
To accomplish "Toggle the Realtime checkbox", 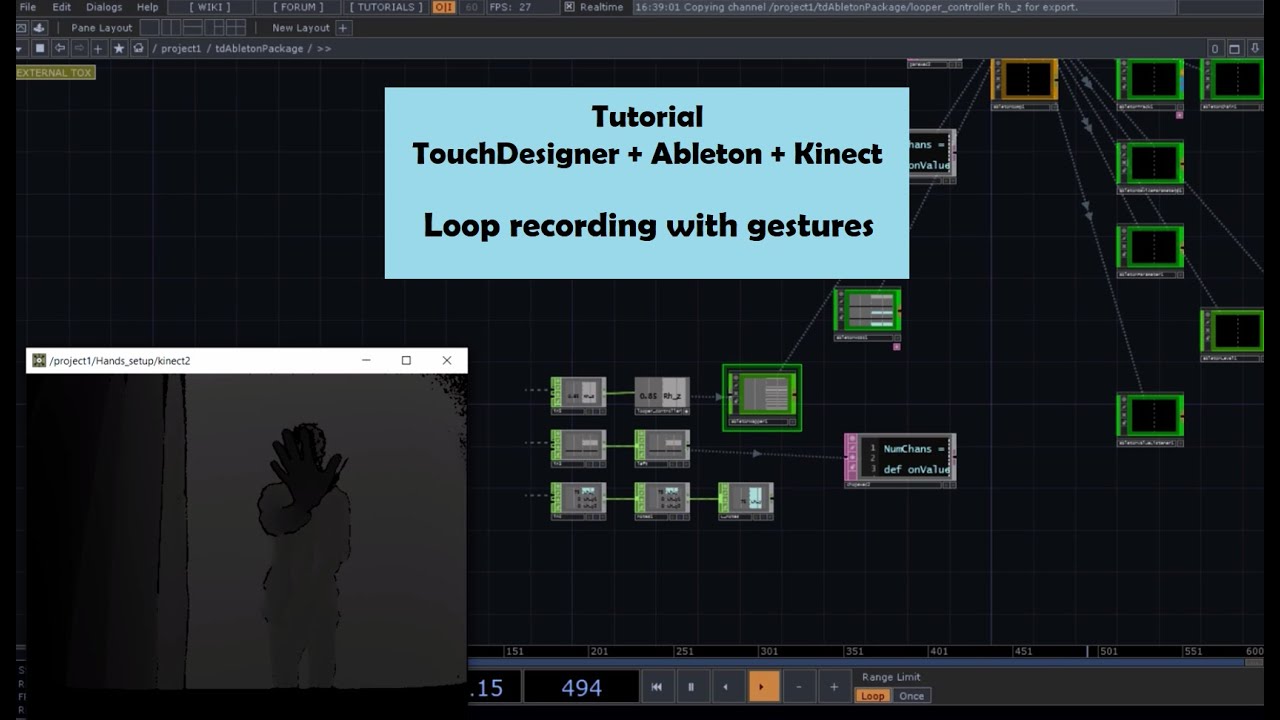I will point(569,7).
